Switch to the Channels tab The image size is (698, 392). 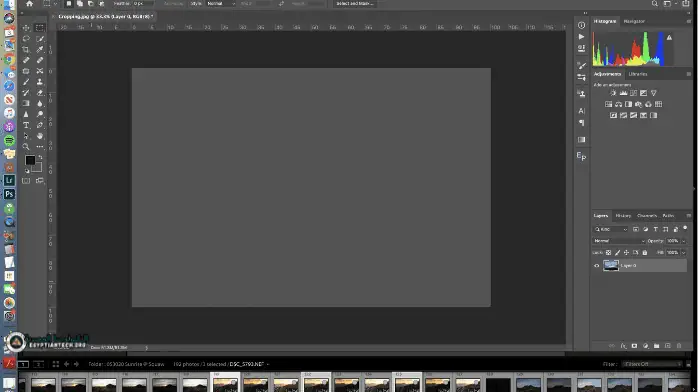tap(647, 216)
